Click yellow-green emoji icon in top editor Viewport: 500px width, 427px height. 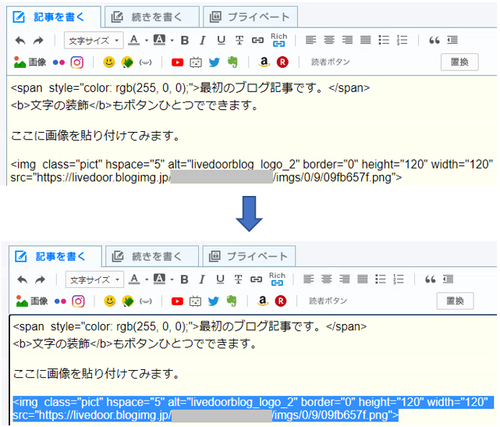click(127, 62)
